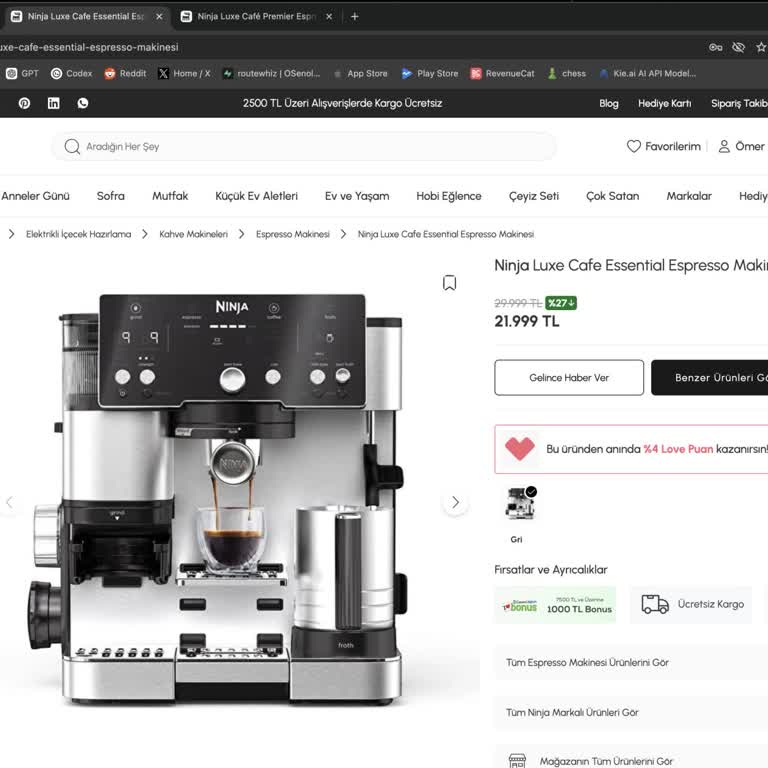Viewport: 768px width, 768px height.
Task: Open the Hediye Kartı link
Action: tap(665, 103)
